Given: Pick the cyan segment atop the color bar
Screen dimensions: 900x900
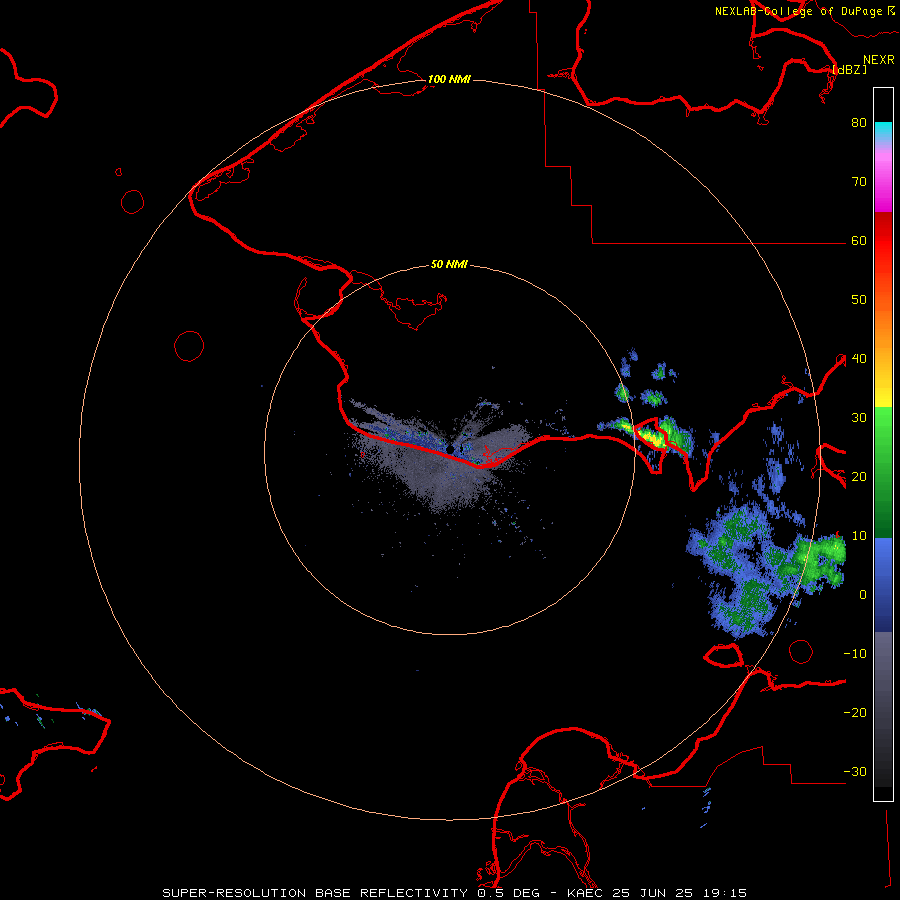Looking at the screenshot, I should coord(883,132).
